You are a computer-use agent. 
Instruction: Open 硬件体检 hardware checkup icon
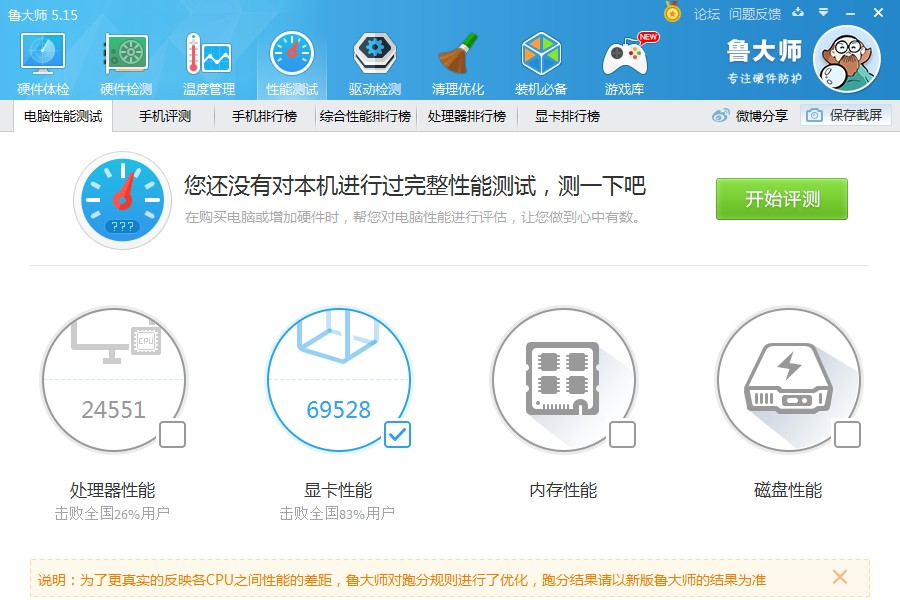point(43,53)
